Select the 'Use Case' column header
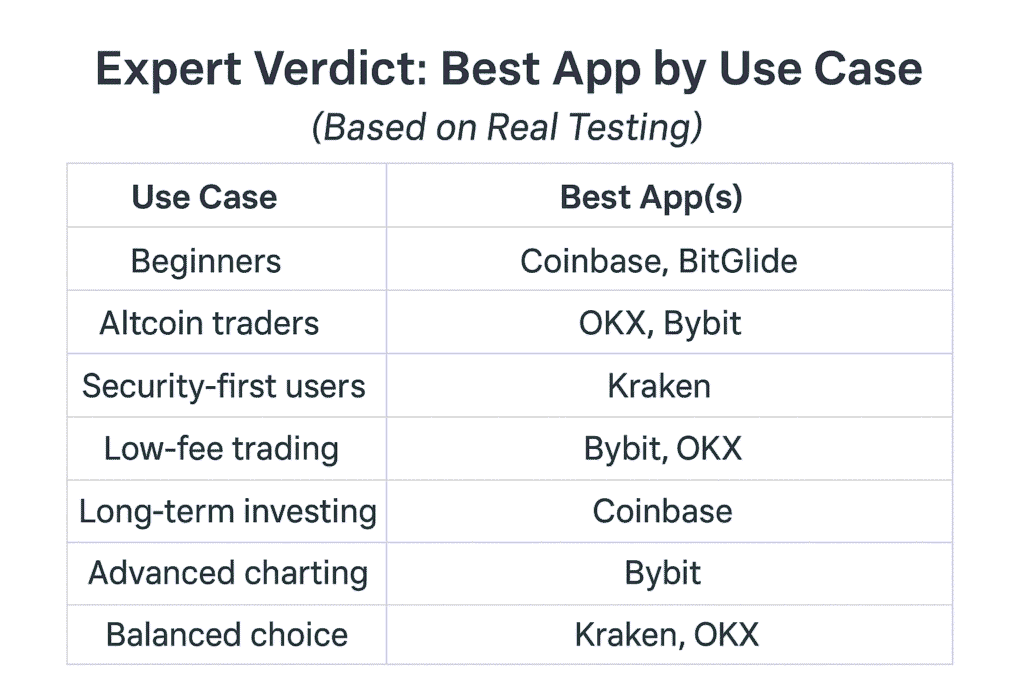The width and height of the screenshot is (1024, 683). click(204, 197)
